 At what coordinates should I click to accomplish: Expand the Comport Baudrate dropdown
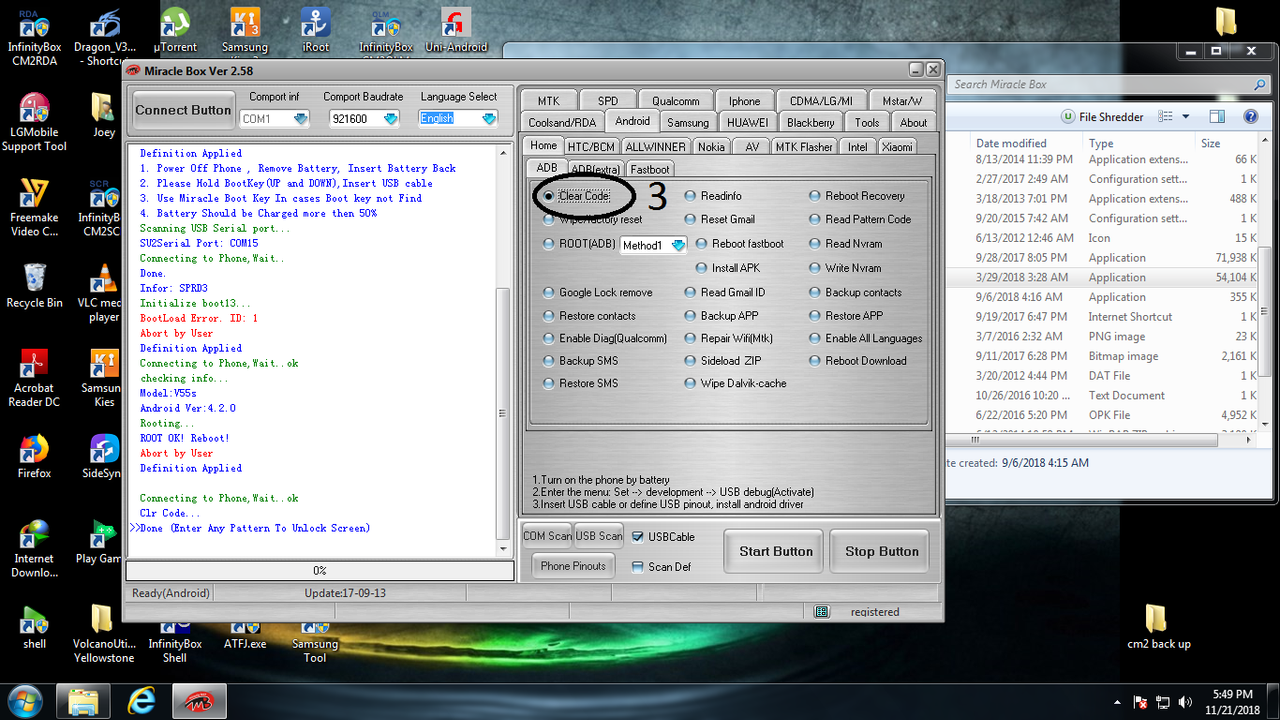pyautogui.click(x=391, y=119)
